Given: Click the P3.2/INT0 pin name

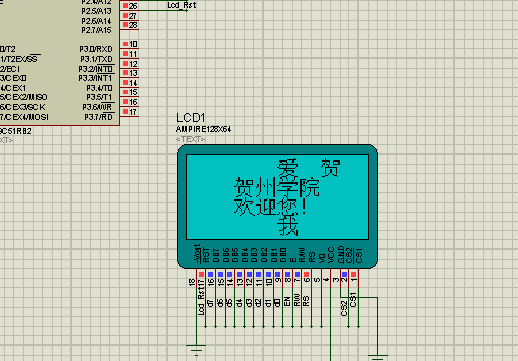Looking at the screenshot, I should pos(96,69).
